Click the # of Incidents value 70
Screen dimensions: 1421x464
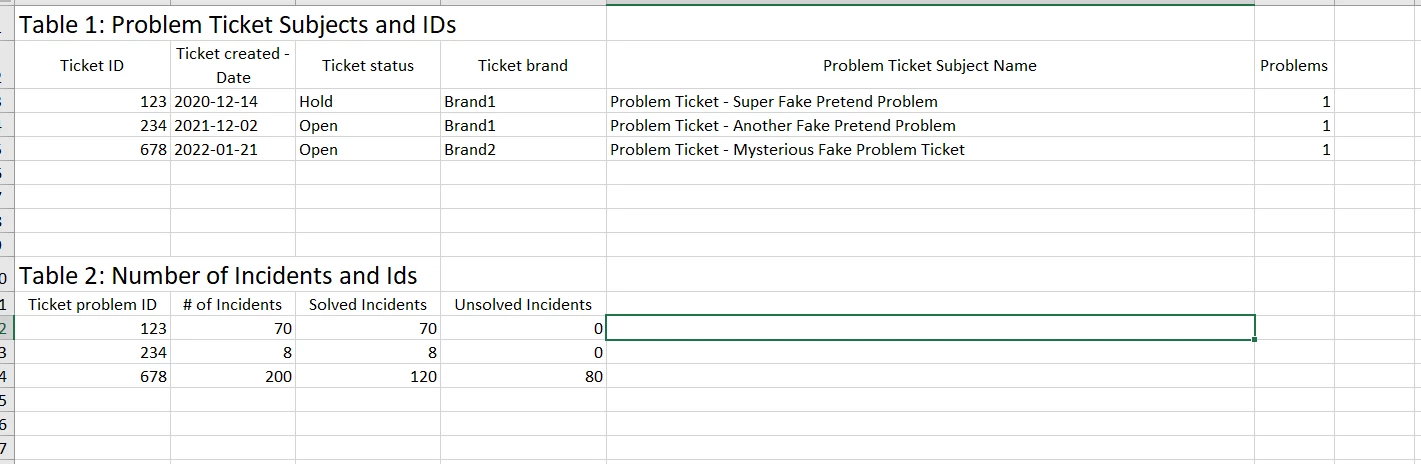point(233,328)
